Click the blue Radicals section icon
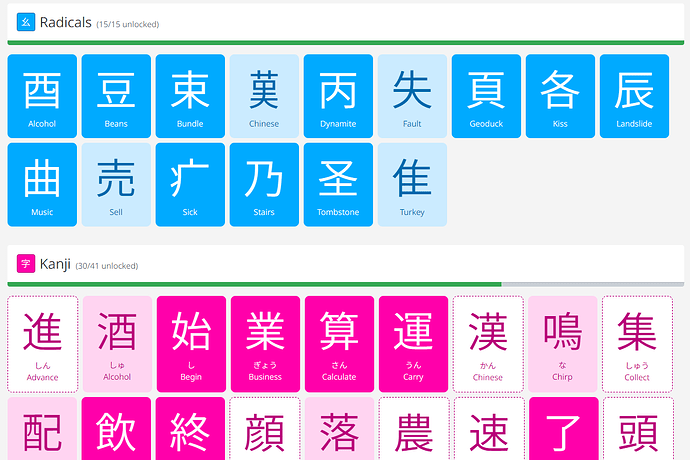 (26, 22)
